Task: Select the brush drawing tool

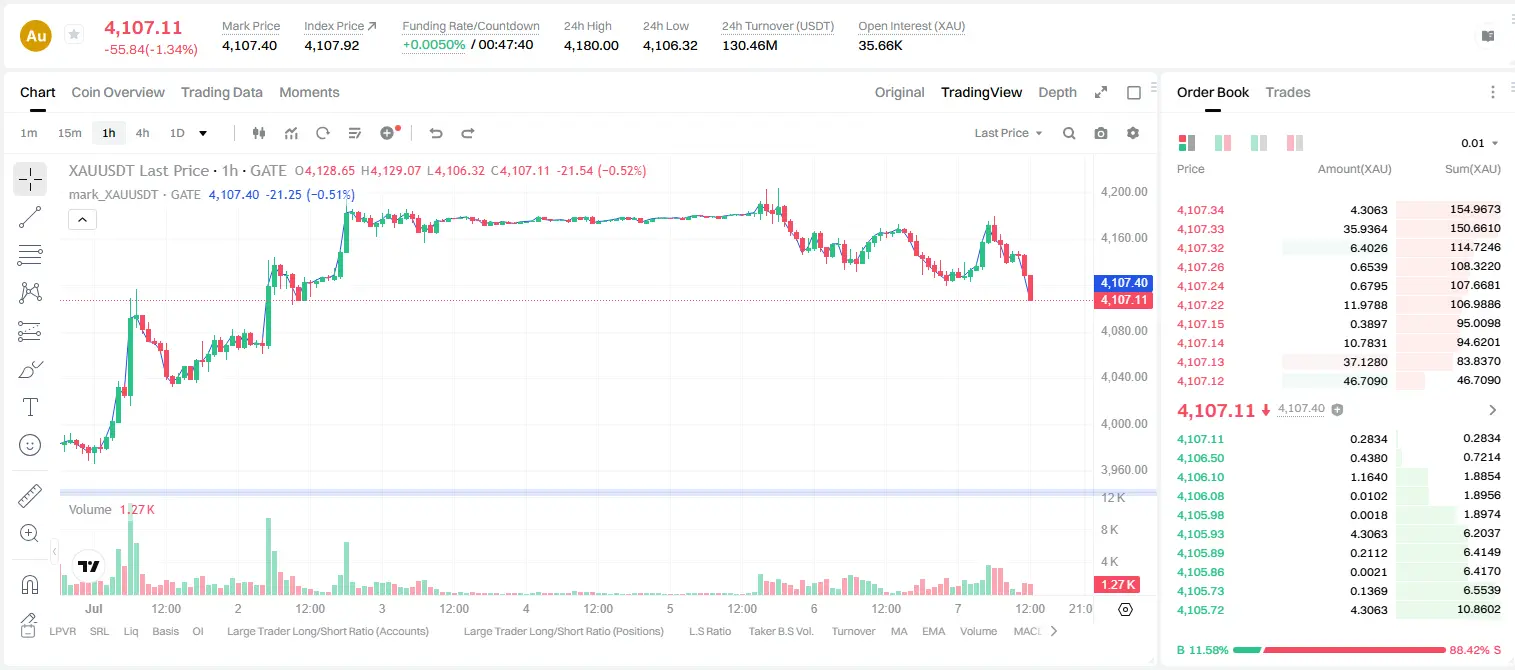Action: coord(30,369)
